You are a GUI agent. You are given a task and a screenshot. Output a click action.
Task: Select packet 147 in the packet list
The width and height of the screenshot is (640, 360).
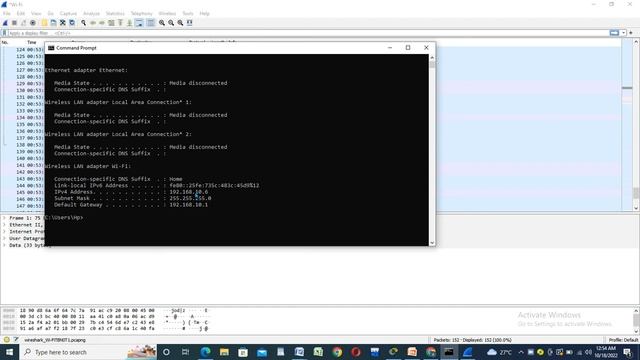click(x=22, y=206)
